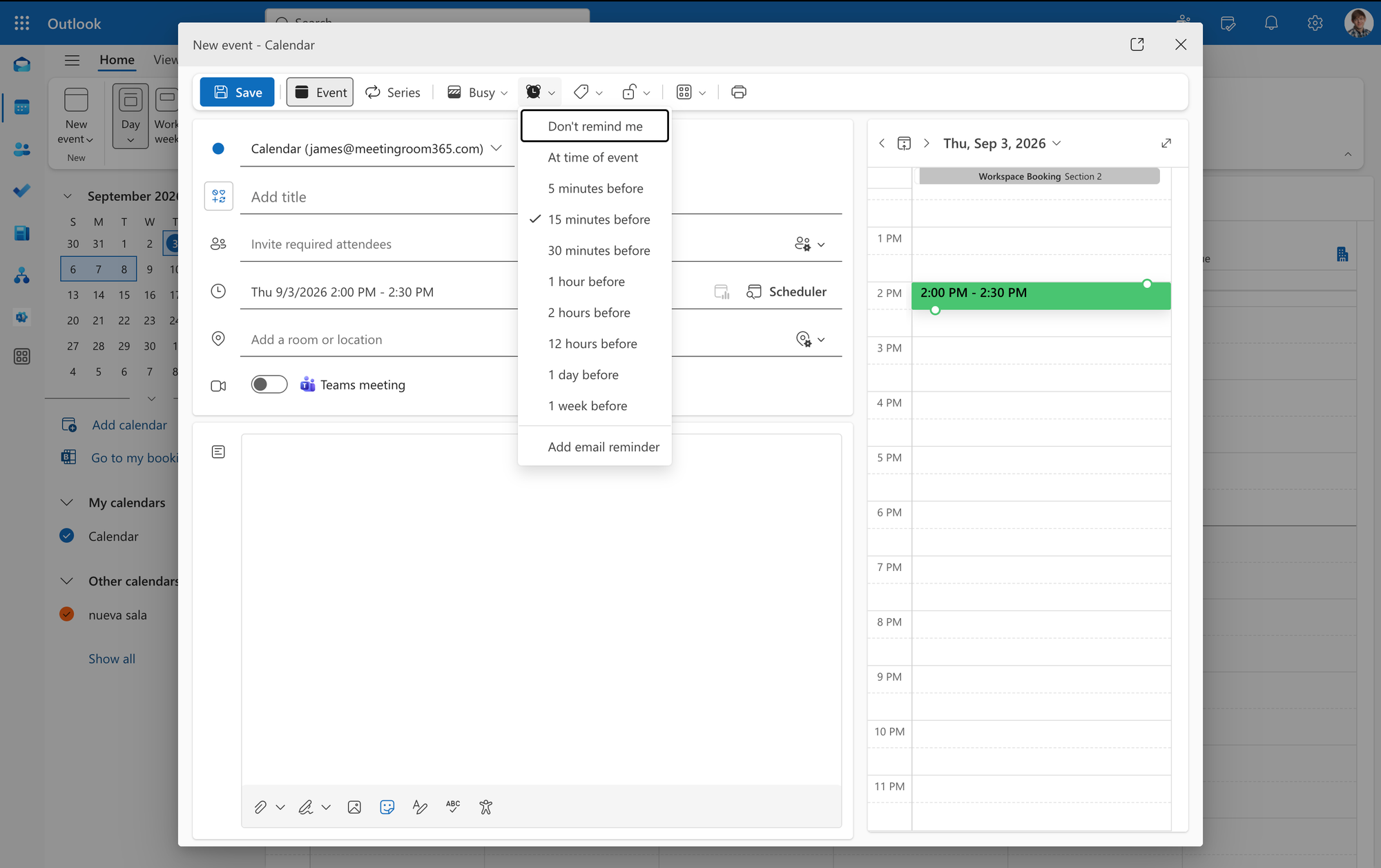Open attendee options dropdown
Viewport: 1381px width, 868px height.
tap(810, 244)
